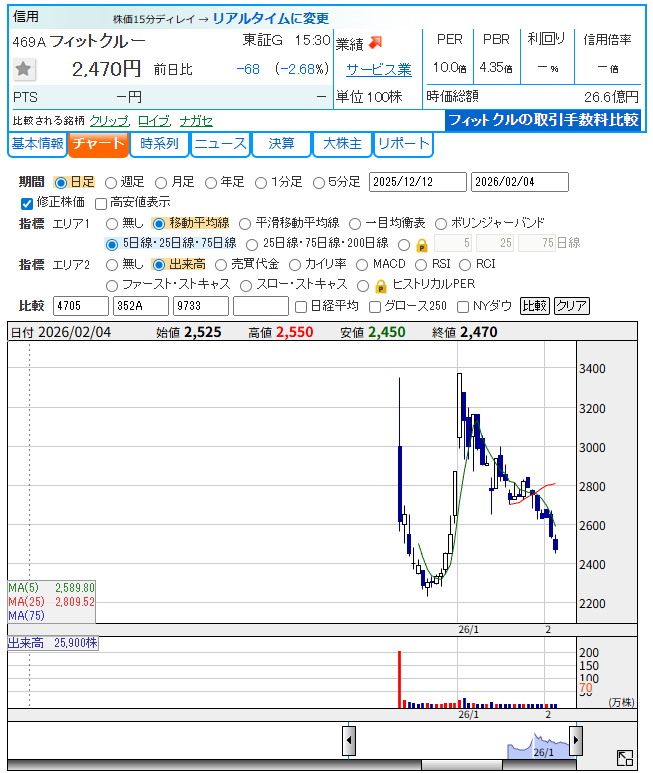
Task: Select the MACD indicator
Action: pyautogui.click(x=362, y=265)
